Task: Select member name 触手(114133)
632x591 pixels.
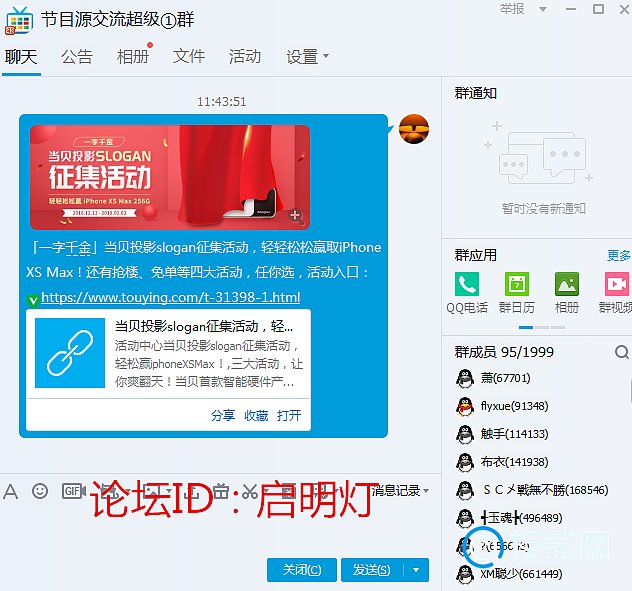Action: 514,434
